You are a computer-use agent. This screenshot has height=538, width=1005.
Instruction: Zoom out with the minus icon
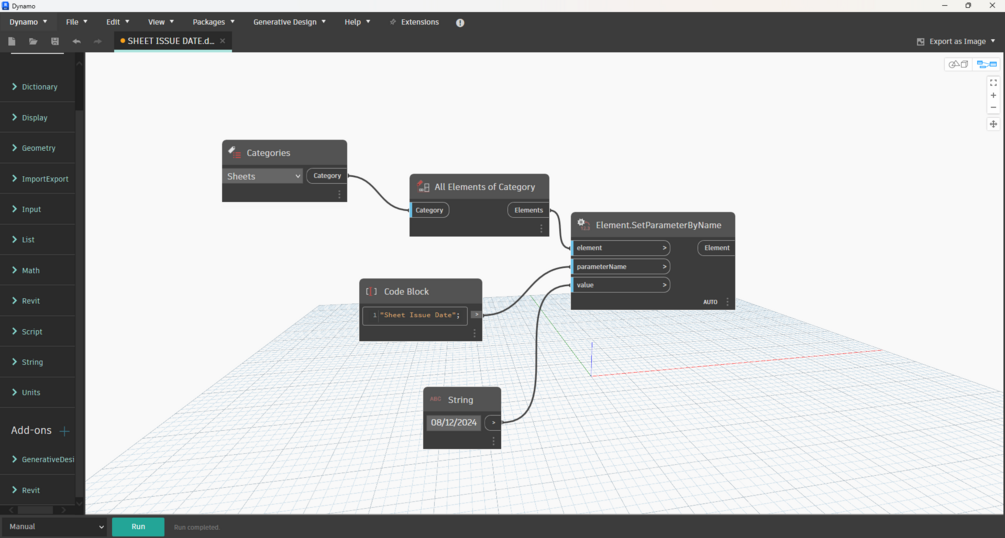click(993, 108)
